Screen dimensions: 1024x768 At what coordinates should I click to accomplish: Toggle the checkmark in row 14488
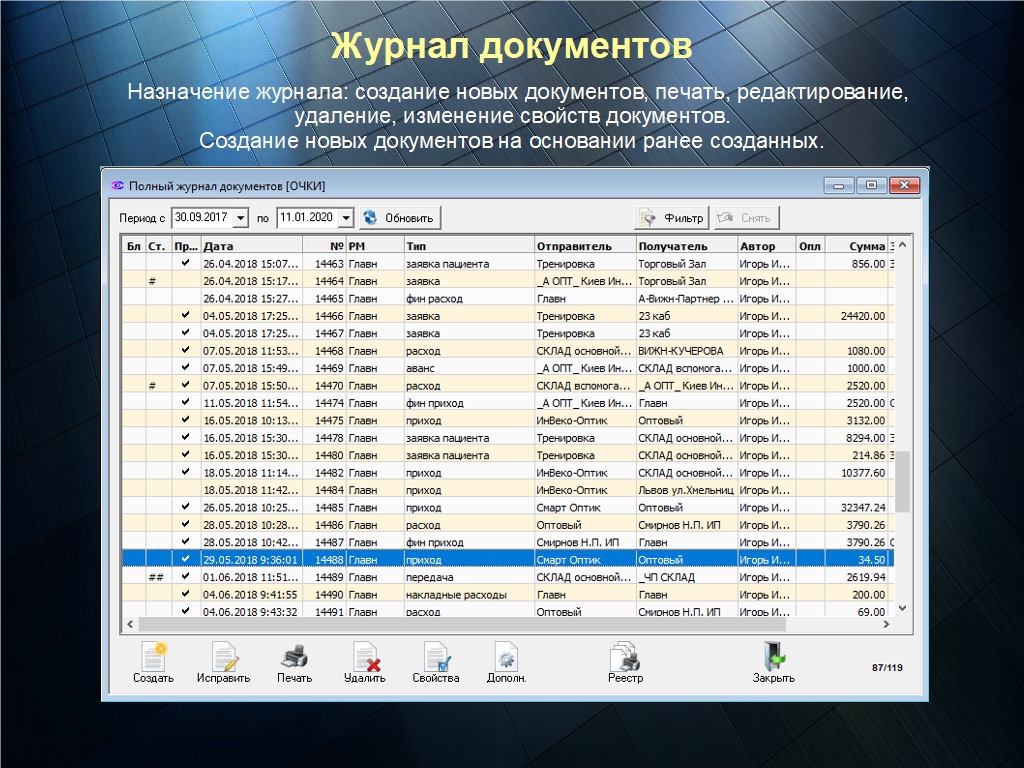point(185,560)
